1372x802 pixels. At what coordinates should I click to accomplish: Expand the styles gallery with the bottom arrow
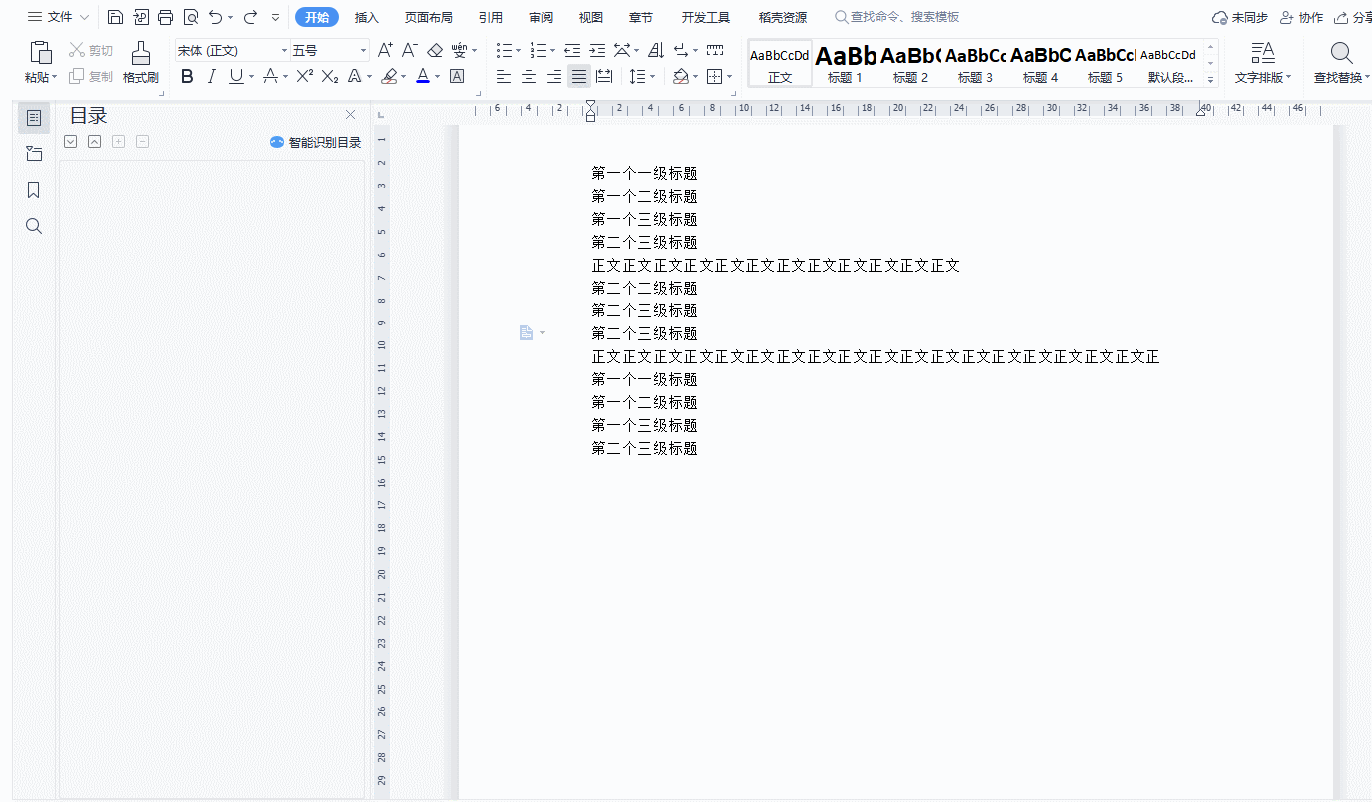pyautogui.click(x=1211, y=80)
